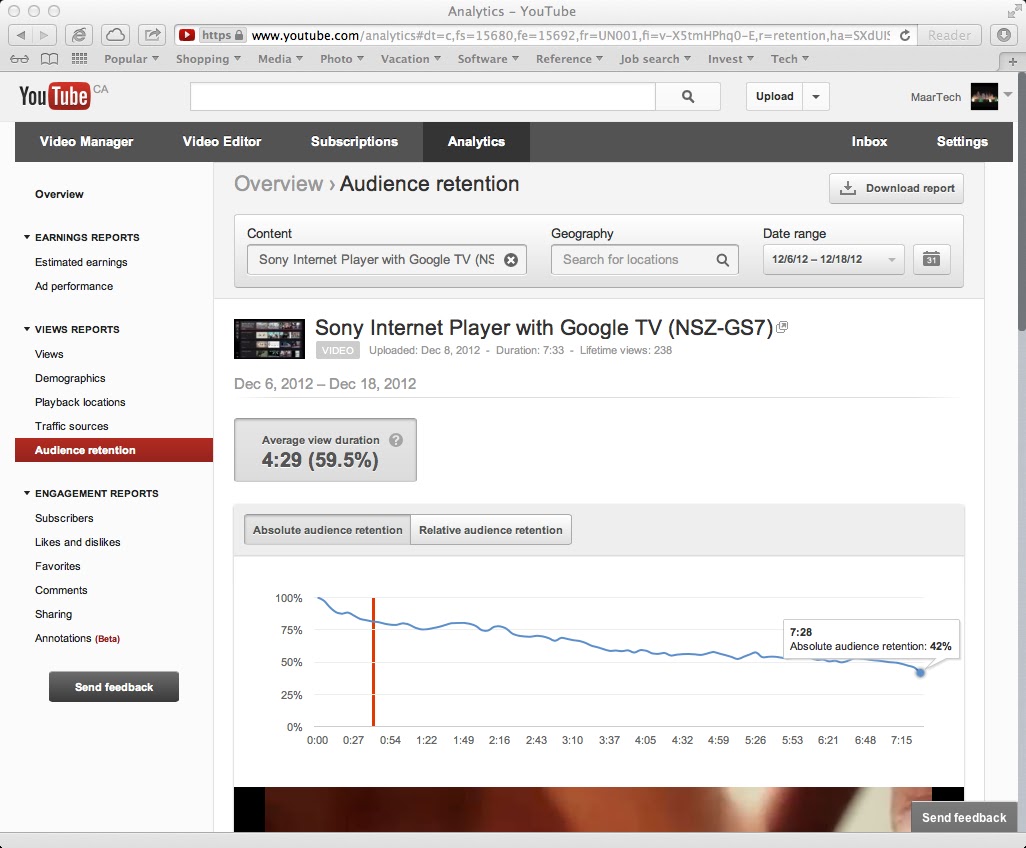Viewport: 1026px width, 848px height.
Task: Open the Date range 12/6/12 – 12/18/12 dropdown
Action: click(834, 259)
